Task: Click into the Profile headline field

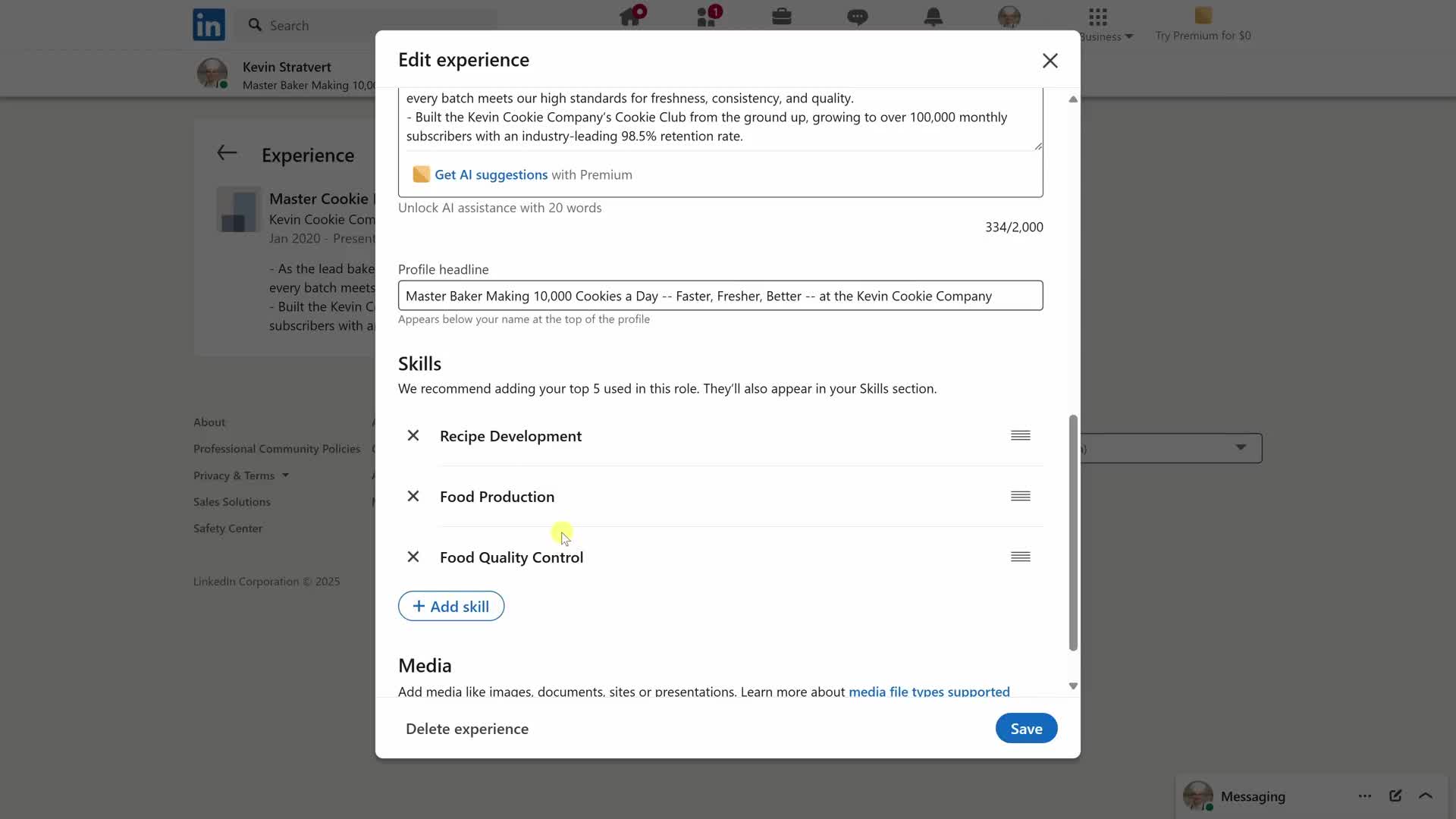Action: [x=720, y=296]
